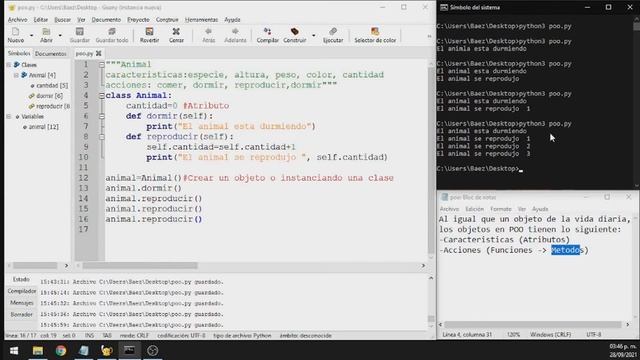Image resolution: width=640 pixels, height=360 pixels.
Task: Click the Nuevo file toolbar icon
Action: point(16,35)
